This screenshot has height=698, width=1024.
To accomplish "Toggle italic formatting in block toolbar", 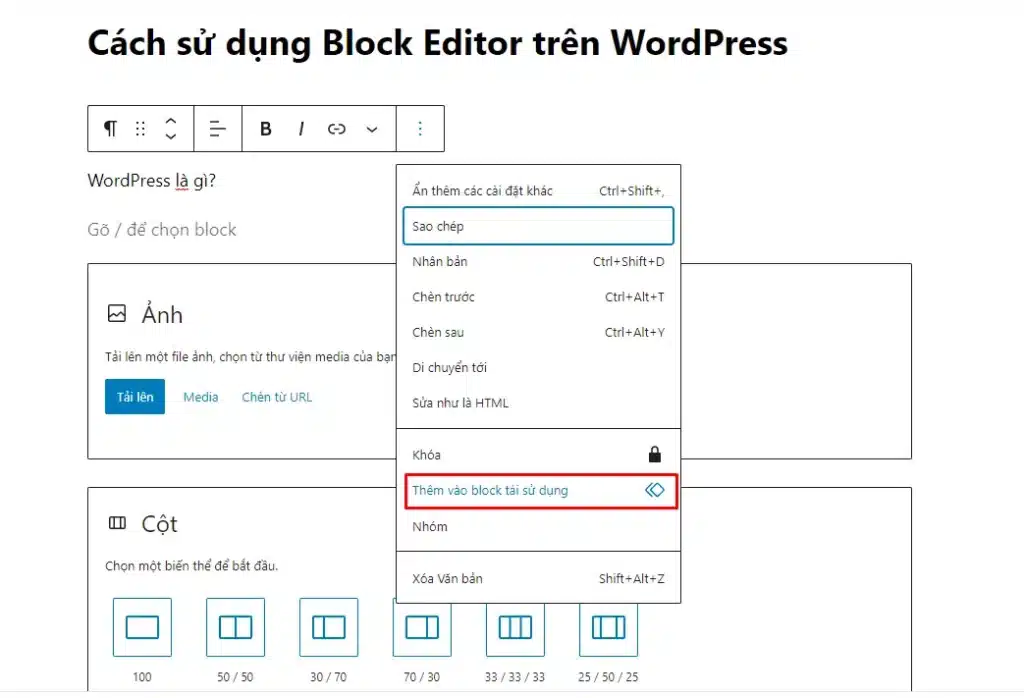I will pyautogui.click(x=301, y=129).
